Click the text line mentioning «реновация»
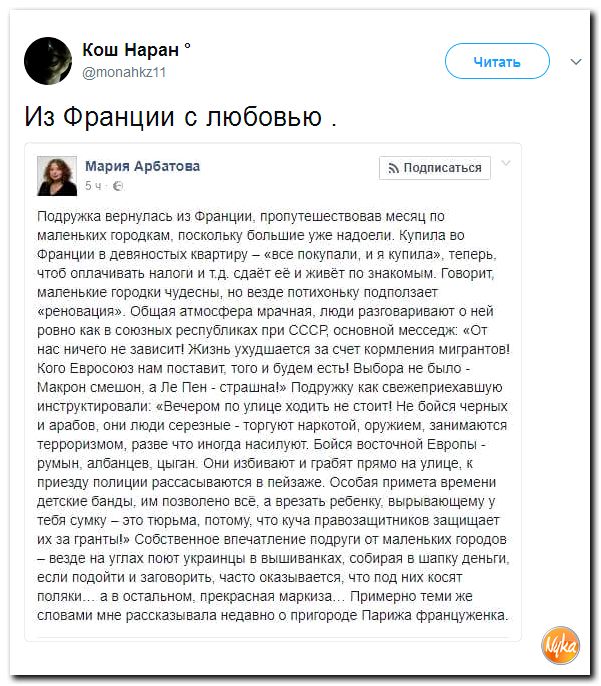This screenshot has height=686, width=601. 265,311
